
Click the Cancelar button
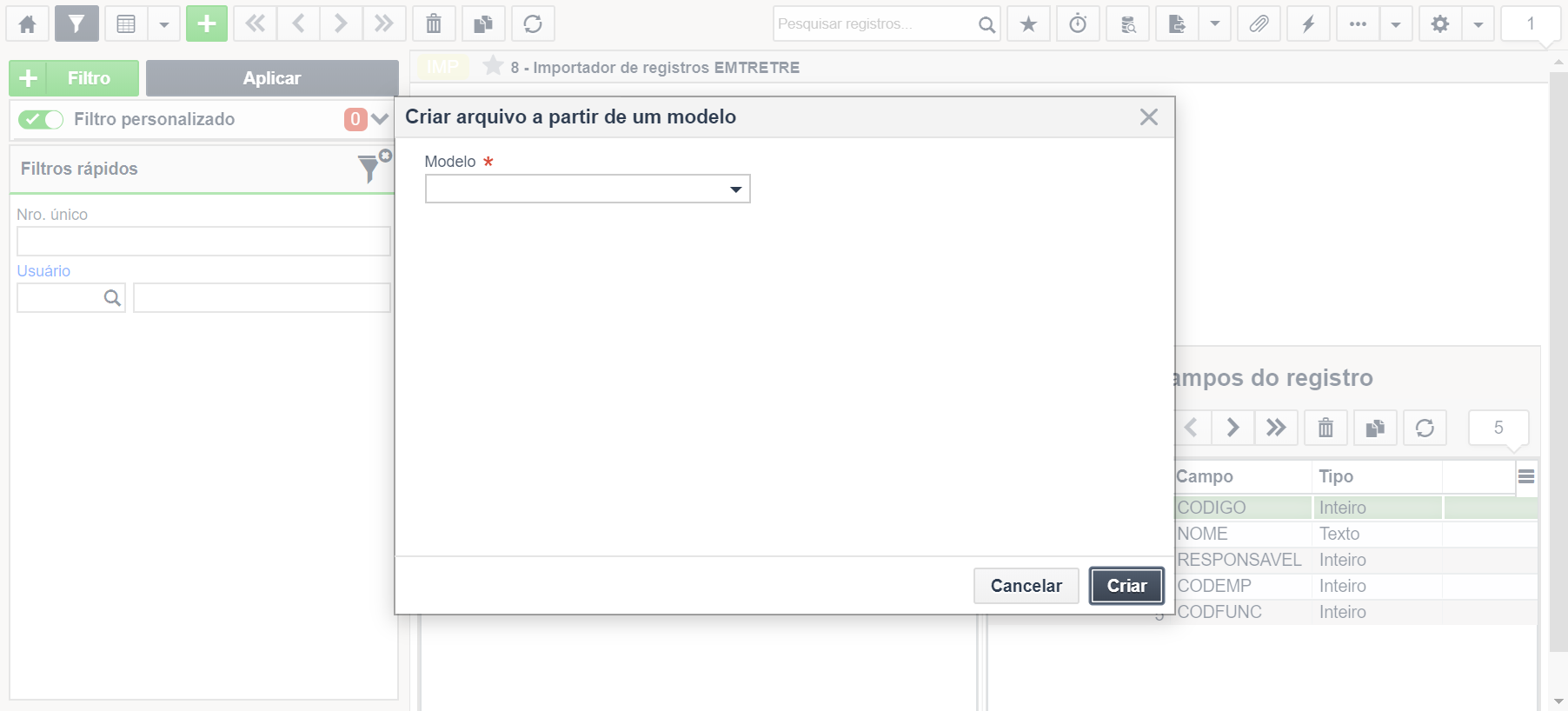1027,586
